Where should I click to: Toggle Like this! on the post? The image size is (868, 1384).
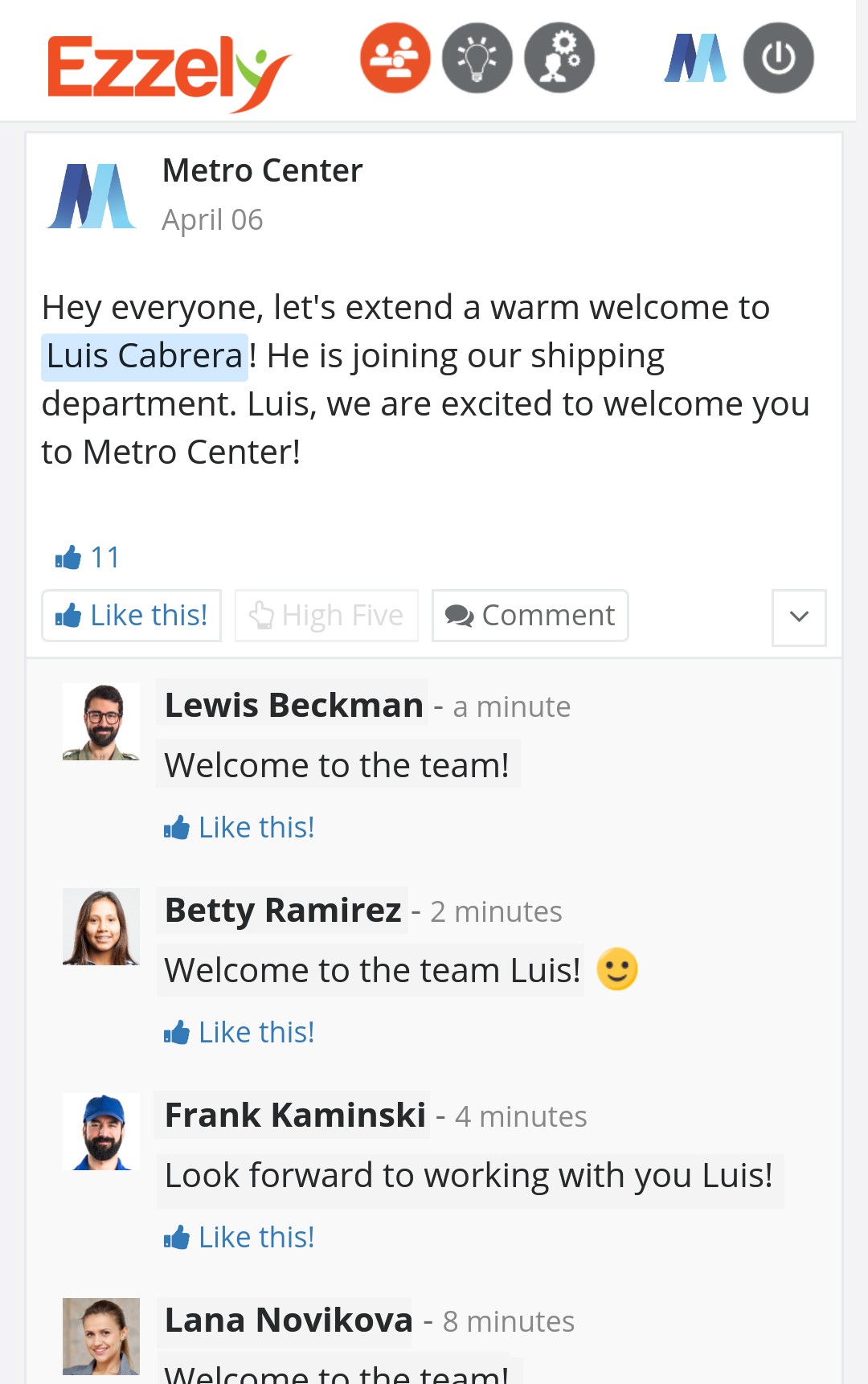tap(132, 616)
